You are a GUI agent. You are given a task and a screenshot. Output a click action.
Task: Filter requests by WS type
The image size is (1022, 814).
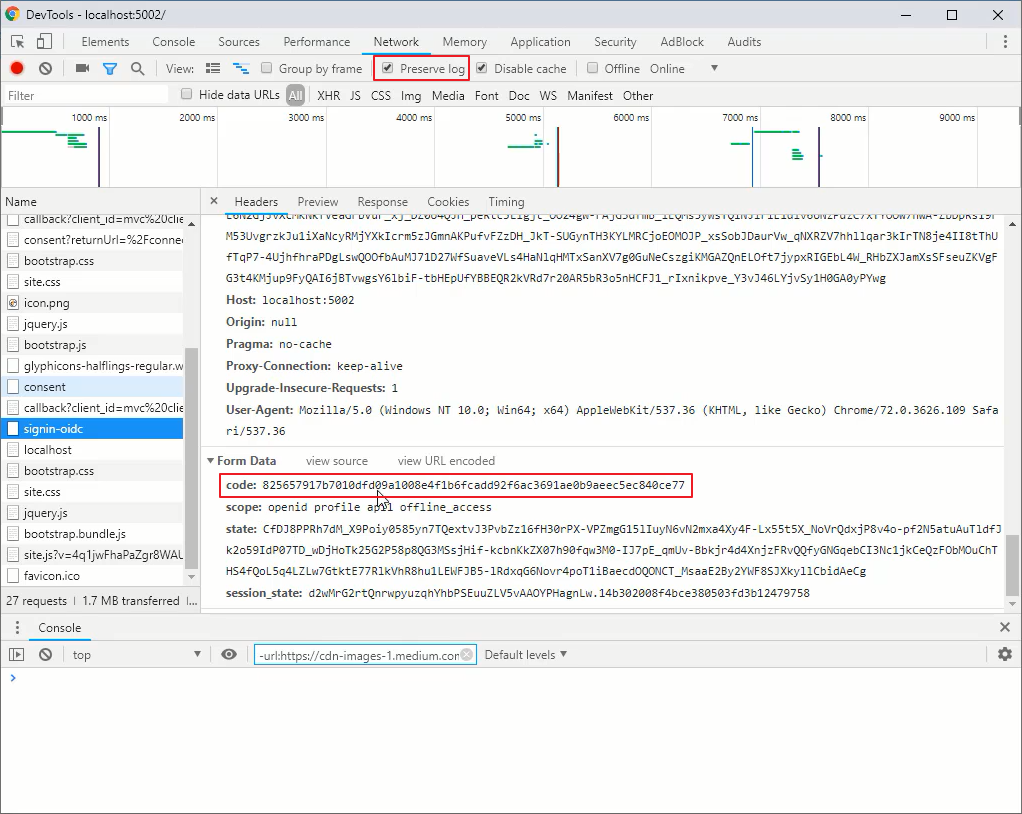(548, 95)
